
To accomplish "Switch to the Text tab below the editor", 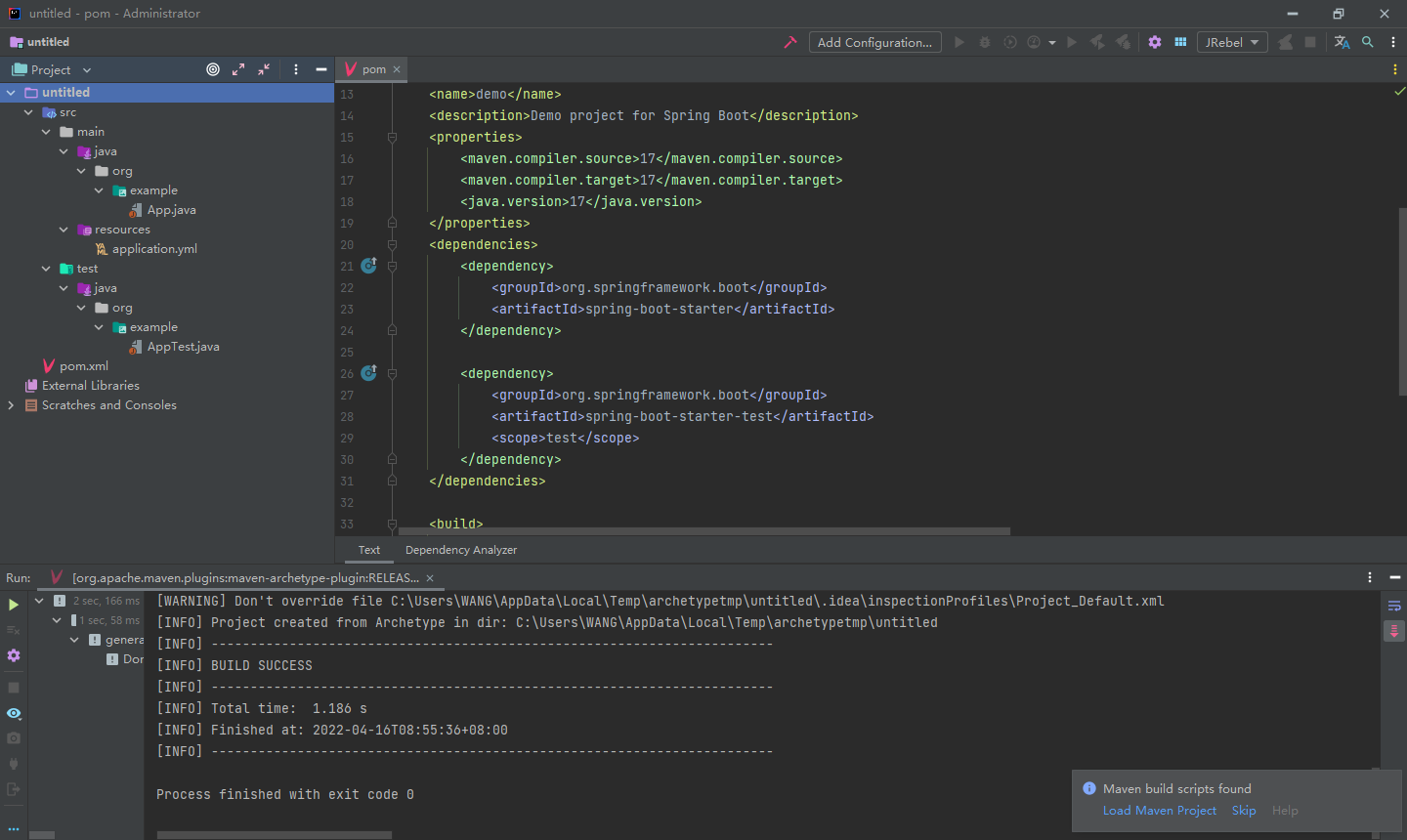I will tap(369, 550).
